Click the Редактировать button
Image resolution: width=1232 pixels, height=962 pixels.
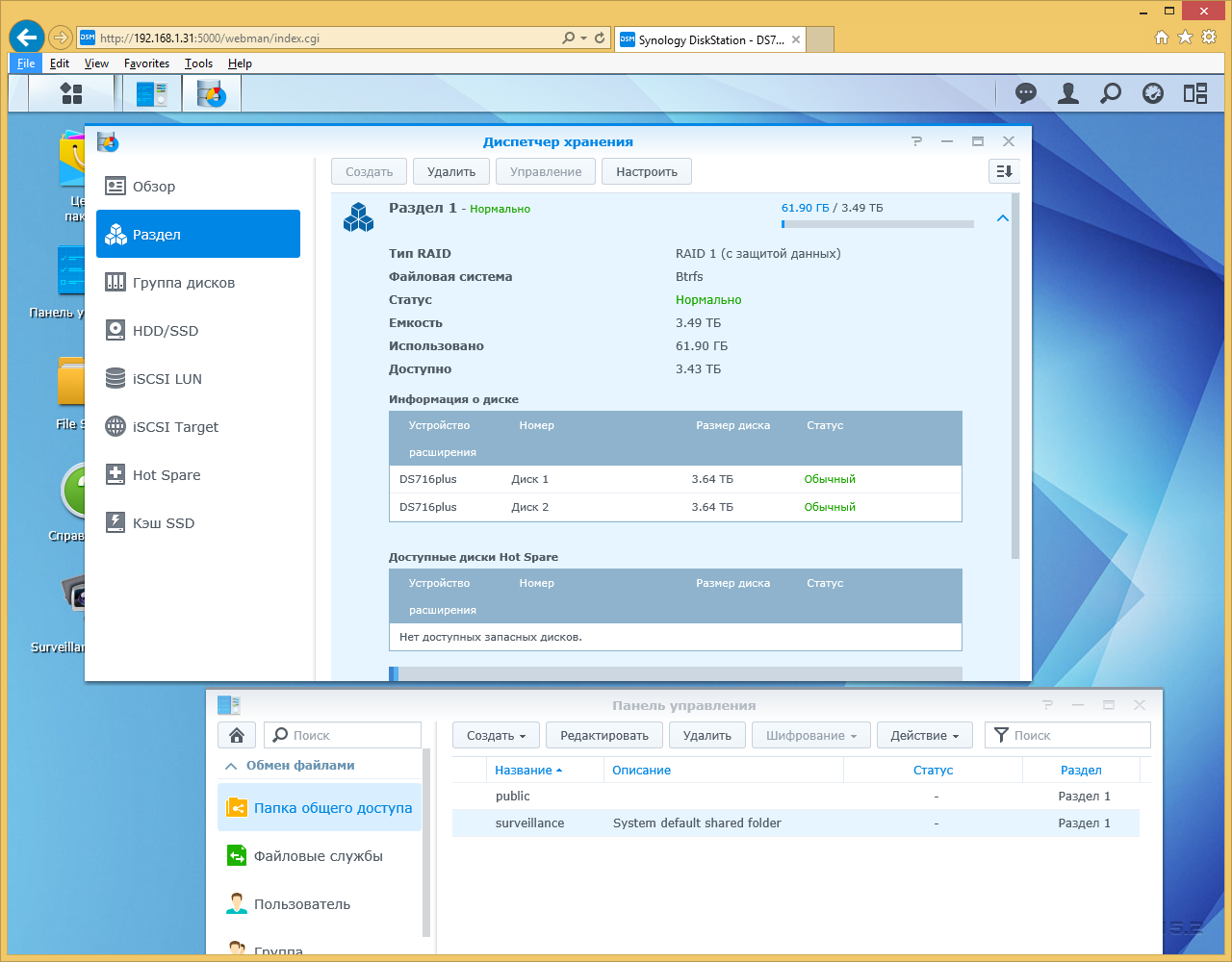[x=604, y=735]
